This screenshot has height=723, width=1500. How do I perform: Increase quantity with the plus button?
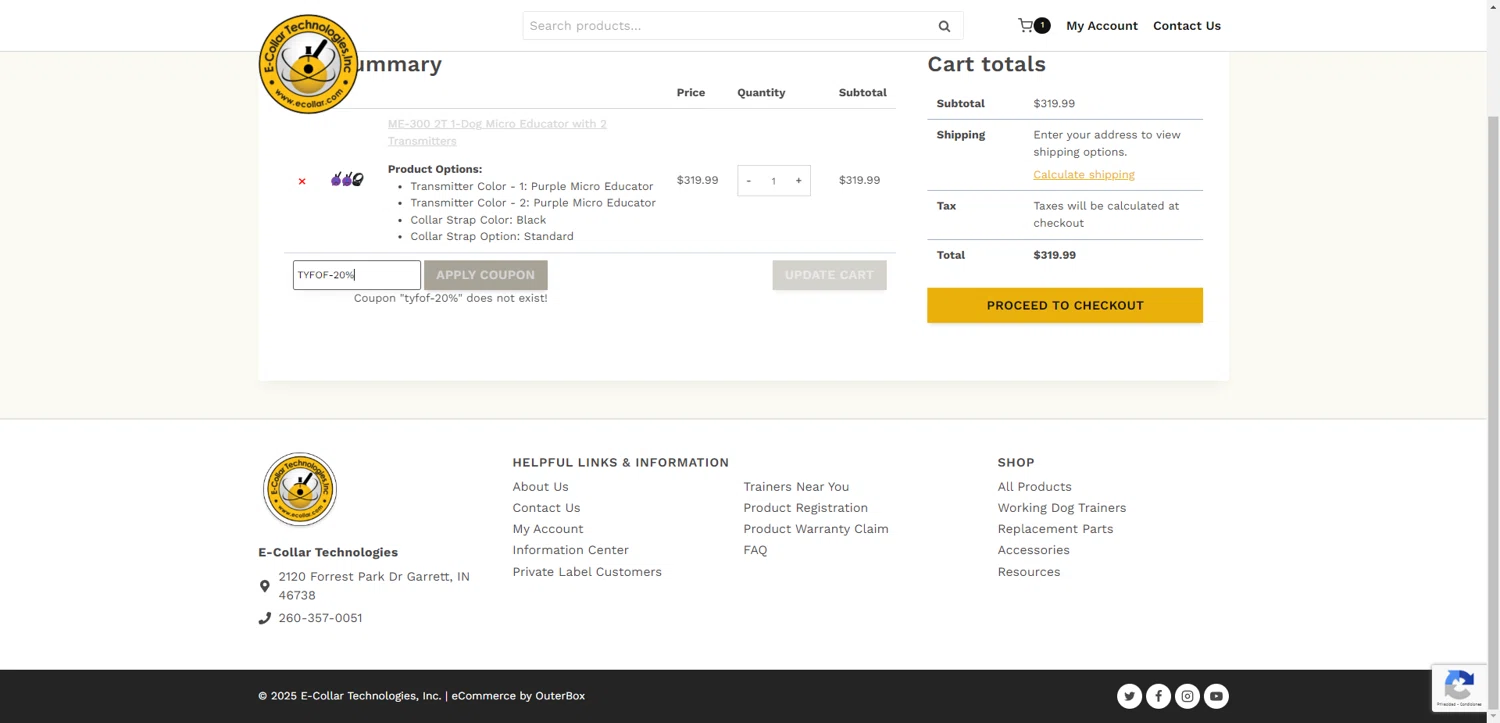(798, 181)
